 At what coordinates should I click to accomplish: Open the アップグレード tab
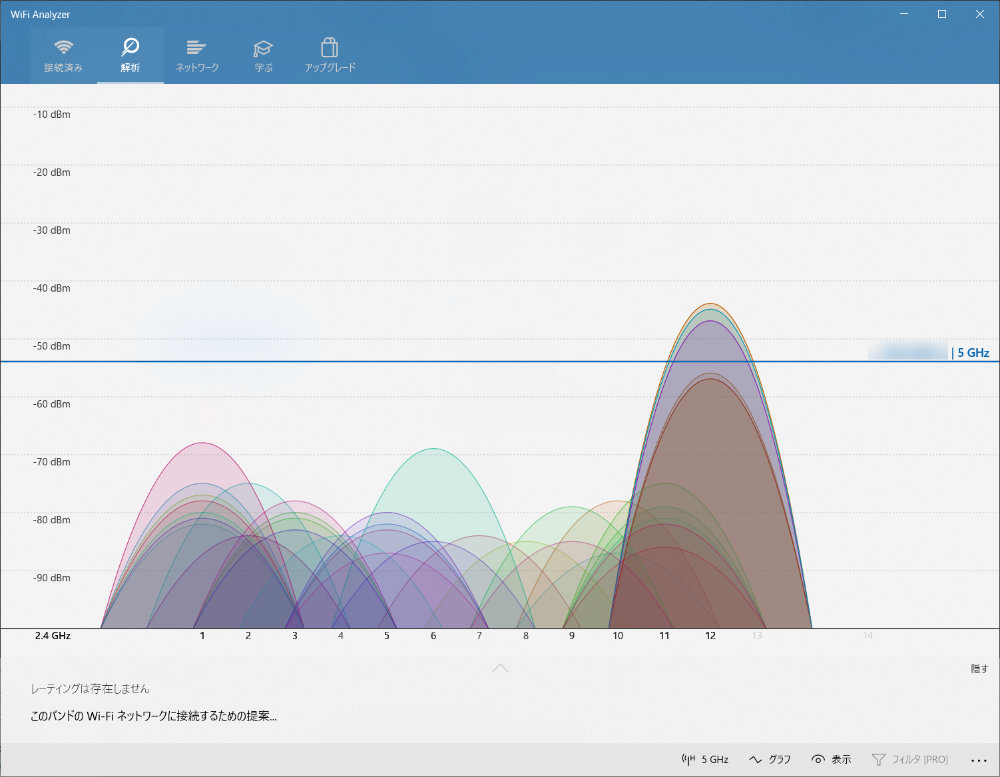pyautogui.click(x=330, y=56)
